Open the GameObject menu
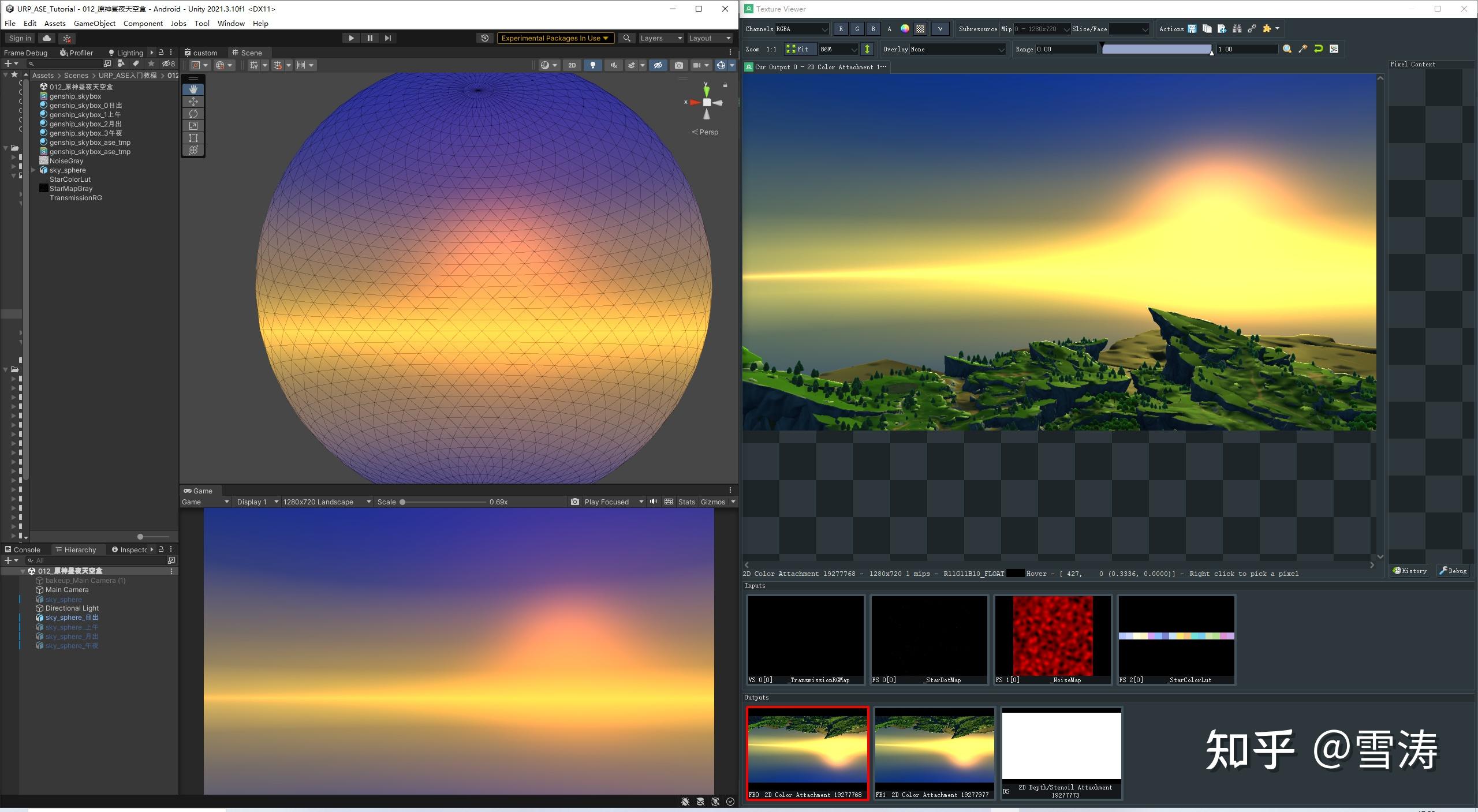Screen dimensions: 1478x812 [x=95, y=23]
